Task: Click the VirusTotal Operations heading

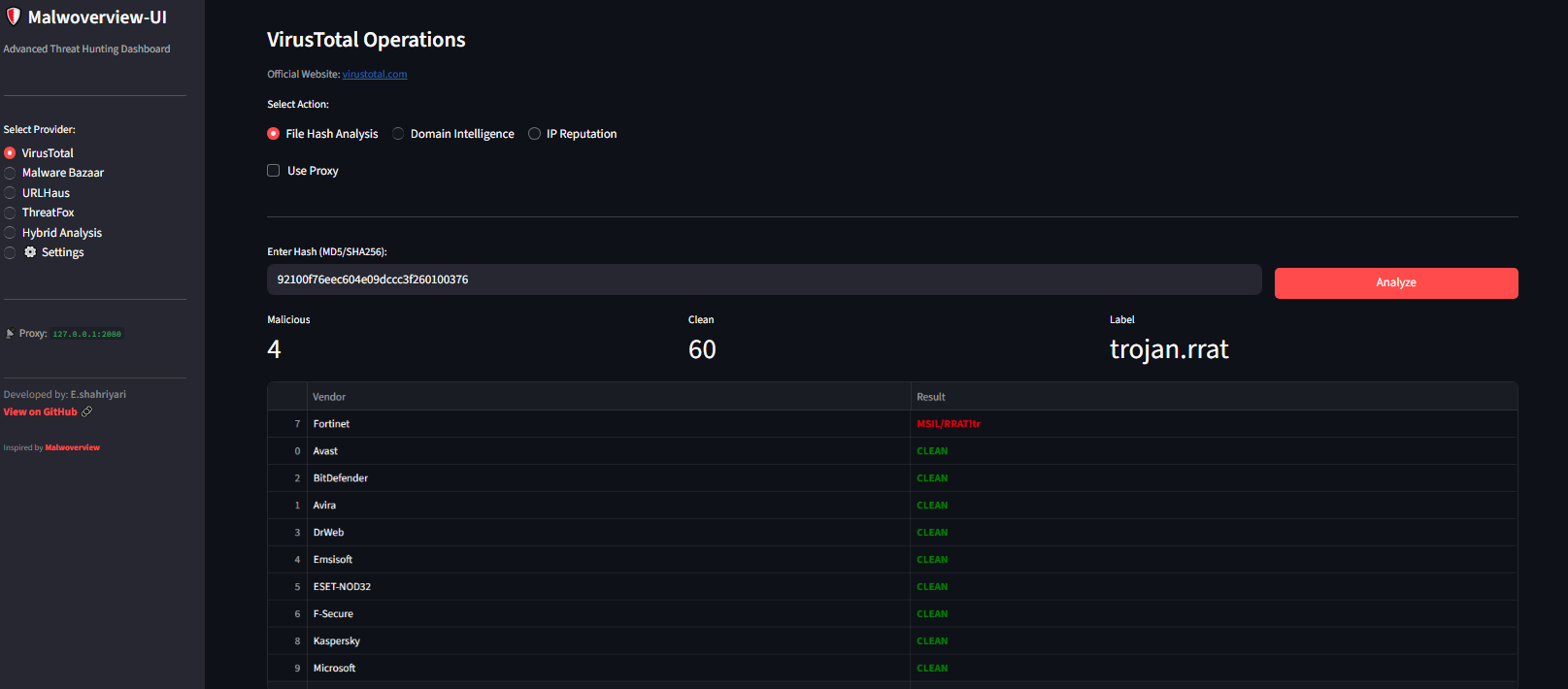Action: (x=366, y=40)
